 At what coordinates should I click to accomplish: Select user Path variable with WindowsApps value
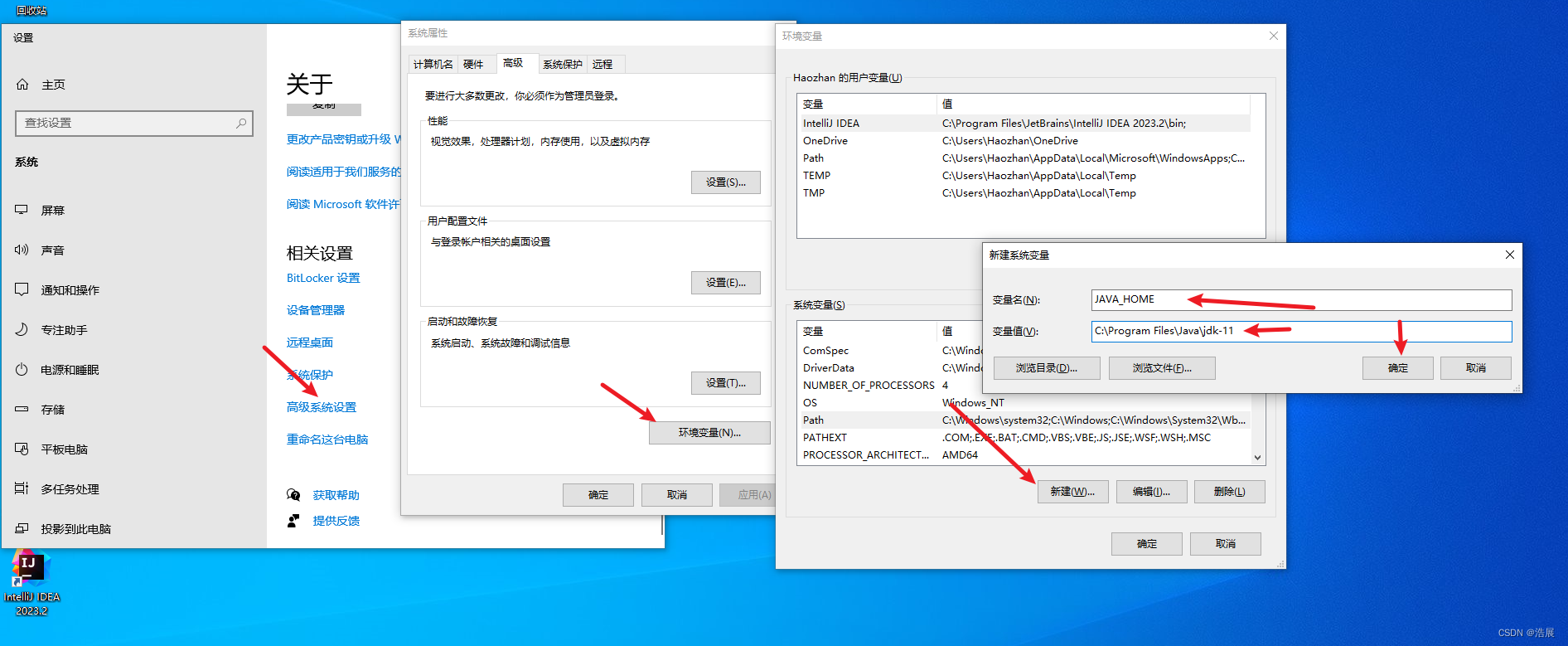point(1024,158)
